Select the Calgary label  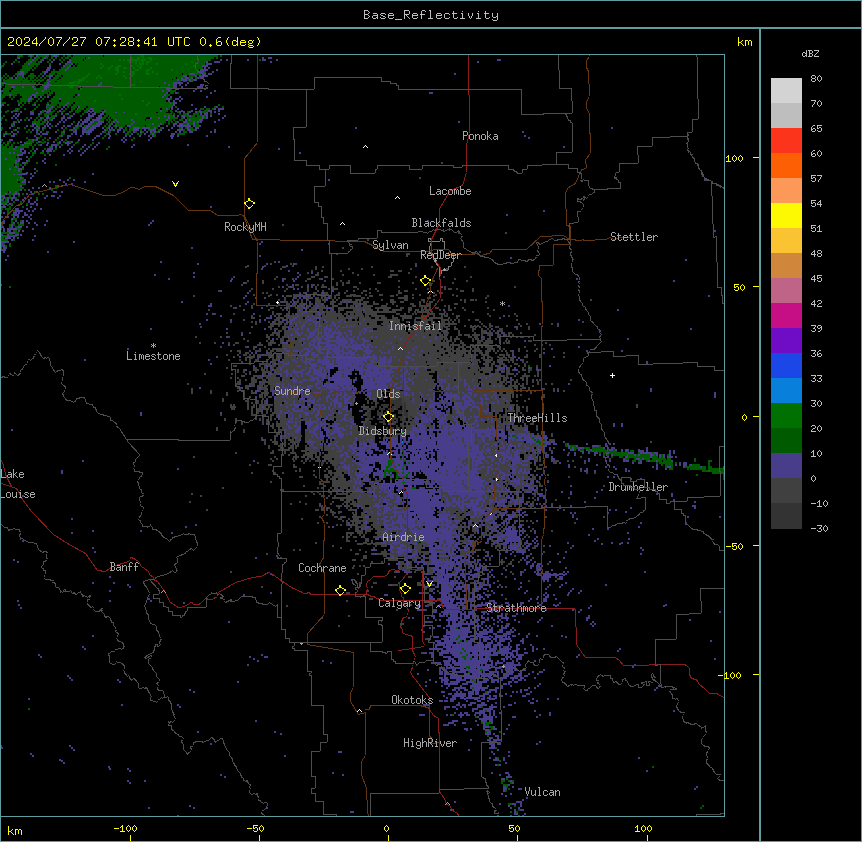pyautogui.click(x=399, y=603)
